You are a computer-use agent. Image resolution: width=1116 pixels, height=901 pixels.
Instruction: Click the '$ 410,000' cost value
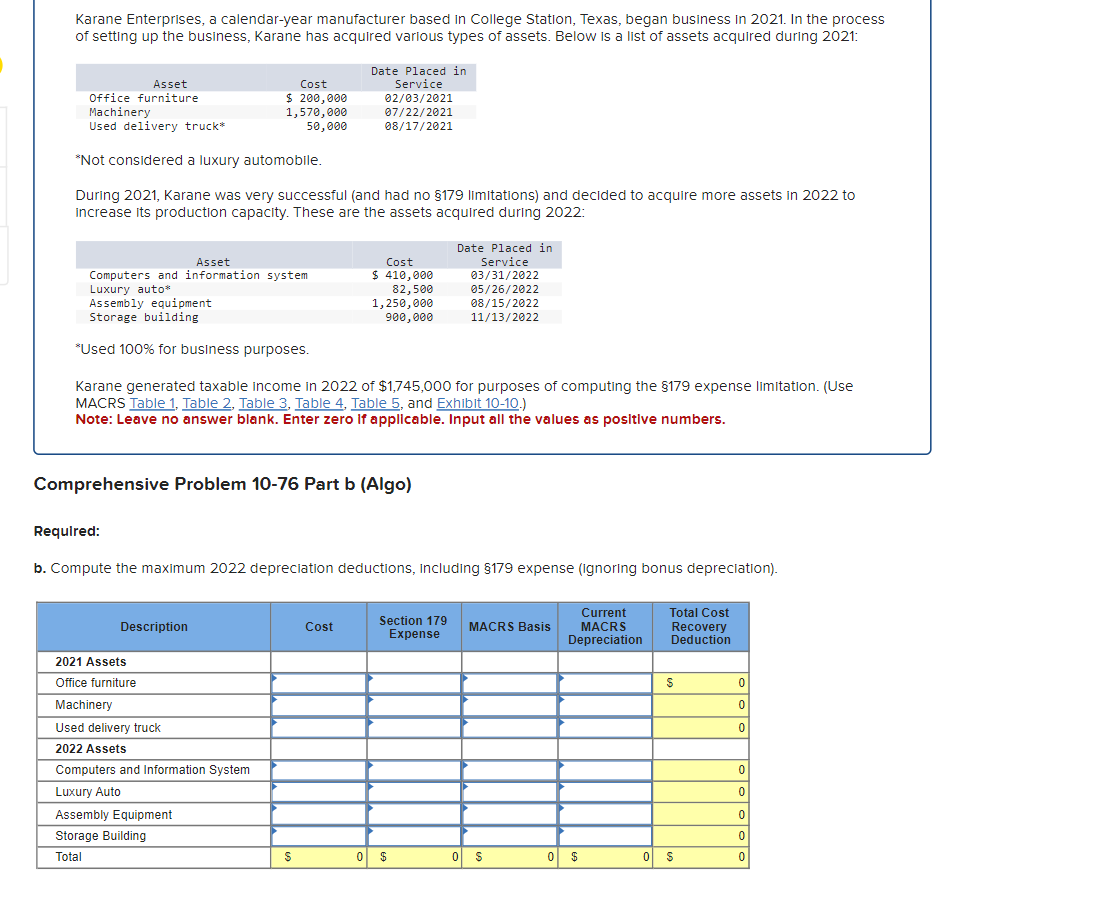tap(402, 275)
